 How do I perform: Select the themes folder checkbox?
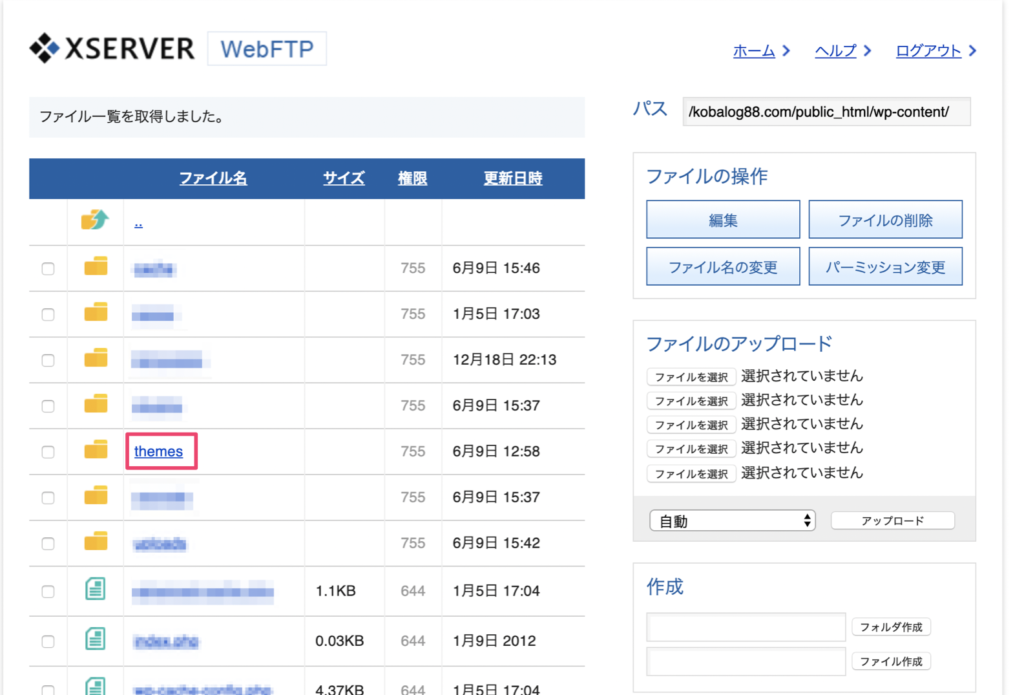48,451
